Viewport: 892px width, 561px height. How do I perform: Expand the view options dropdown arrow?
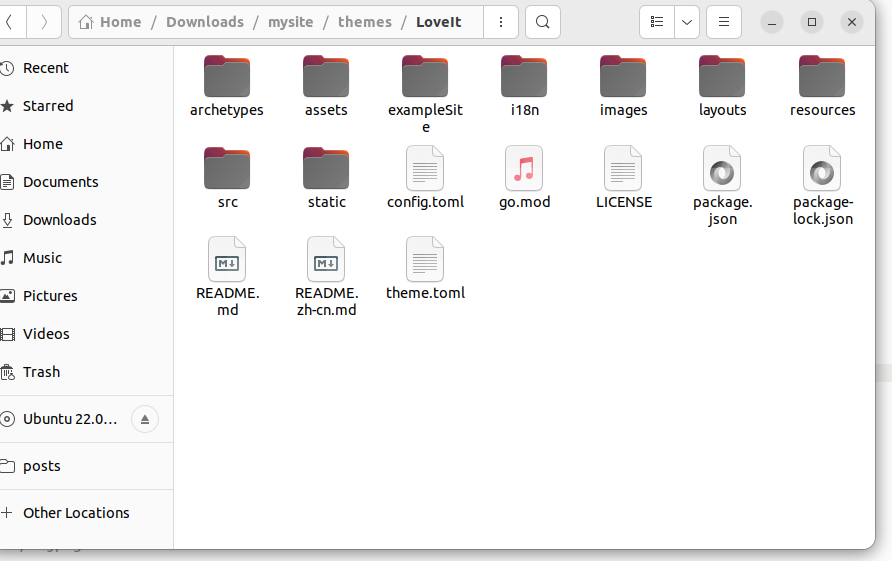(687, 22)
